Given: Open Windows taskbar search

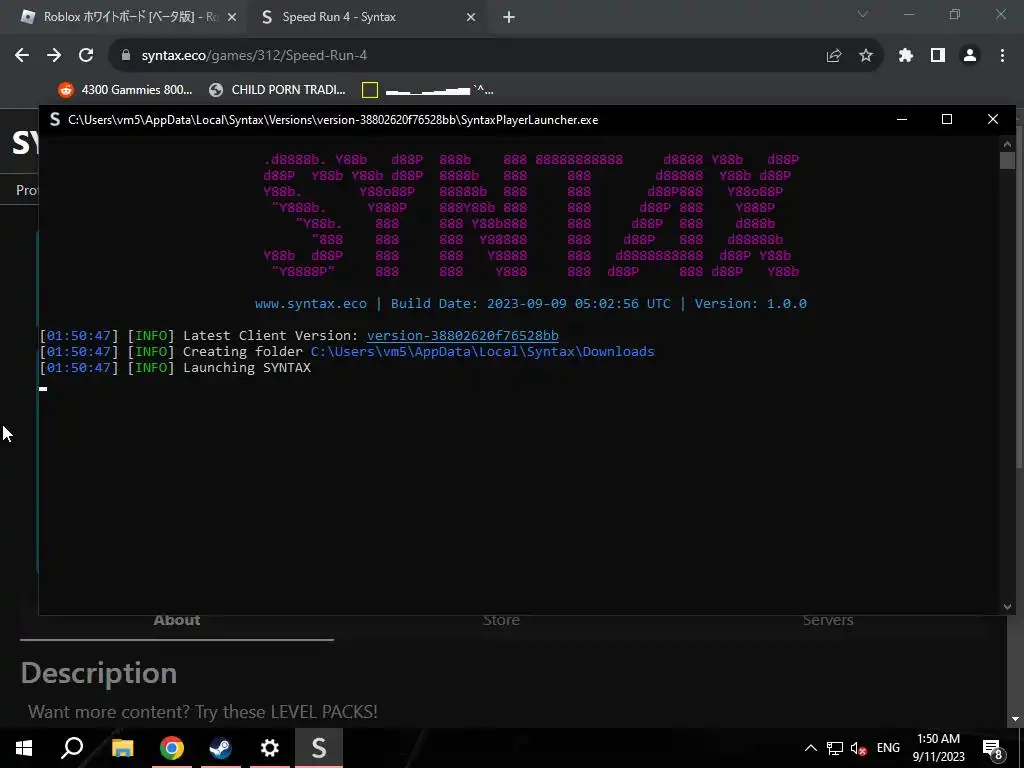Looking at the screenshot, I should click(72, 748).
